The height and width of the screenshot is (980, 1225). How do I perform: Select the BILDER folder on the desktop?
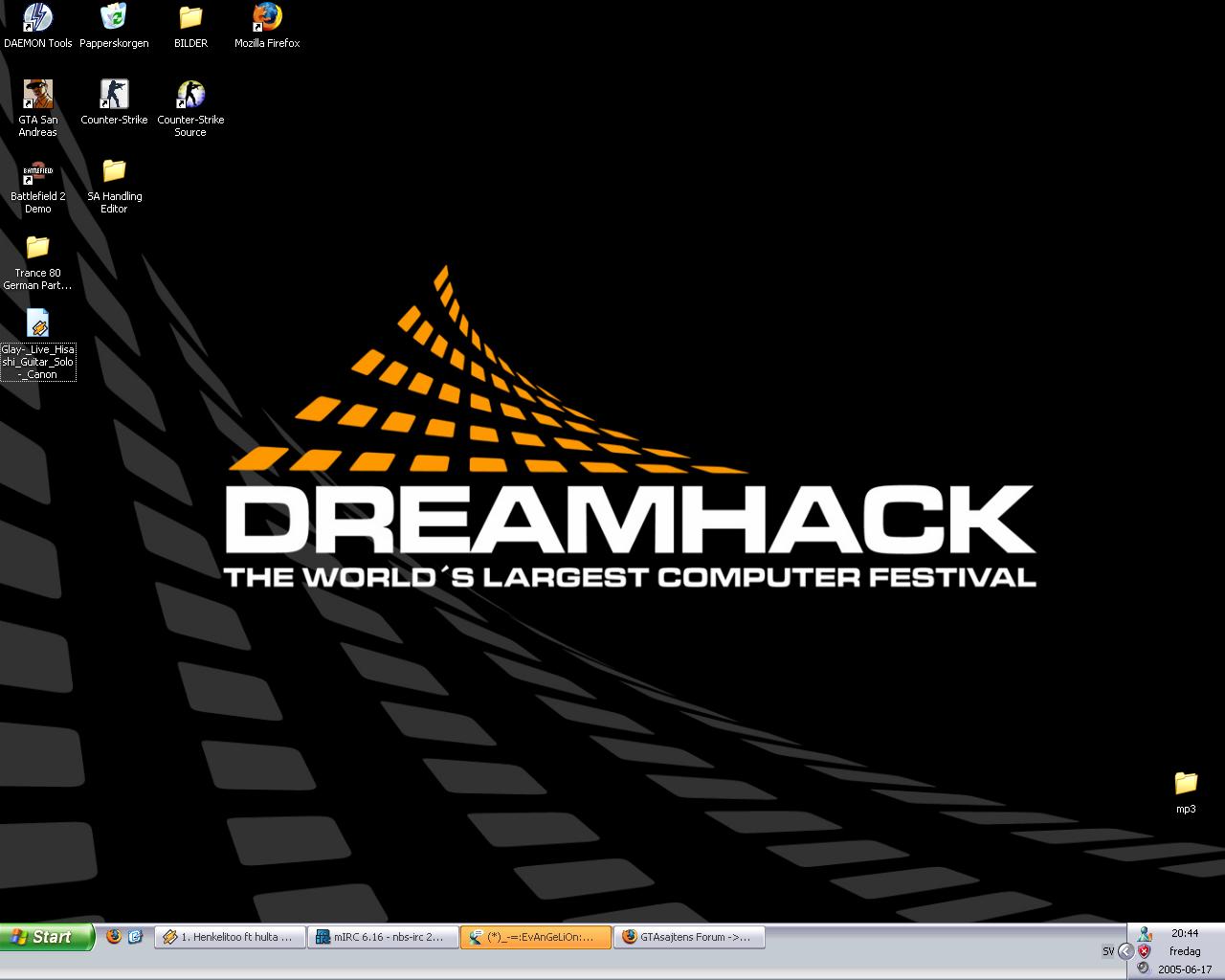[x=190, y=26]
